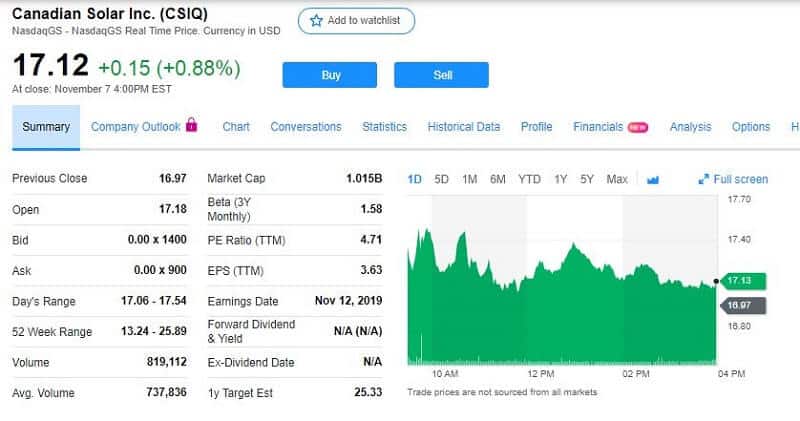This screenshot has width=800, height=421.
Task: Switch to the Analysis tab
Action: 690,127
